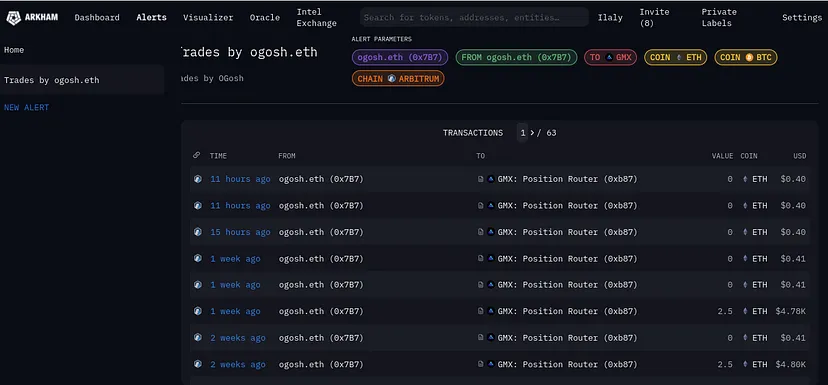Image resolution: width=828 pixels, height=385 pixels.
Task: Click ogosh.eth (0x7B7) sender on $4.80K row
Action: (x=321, y=364)
